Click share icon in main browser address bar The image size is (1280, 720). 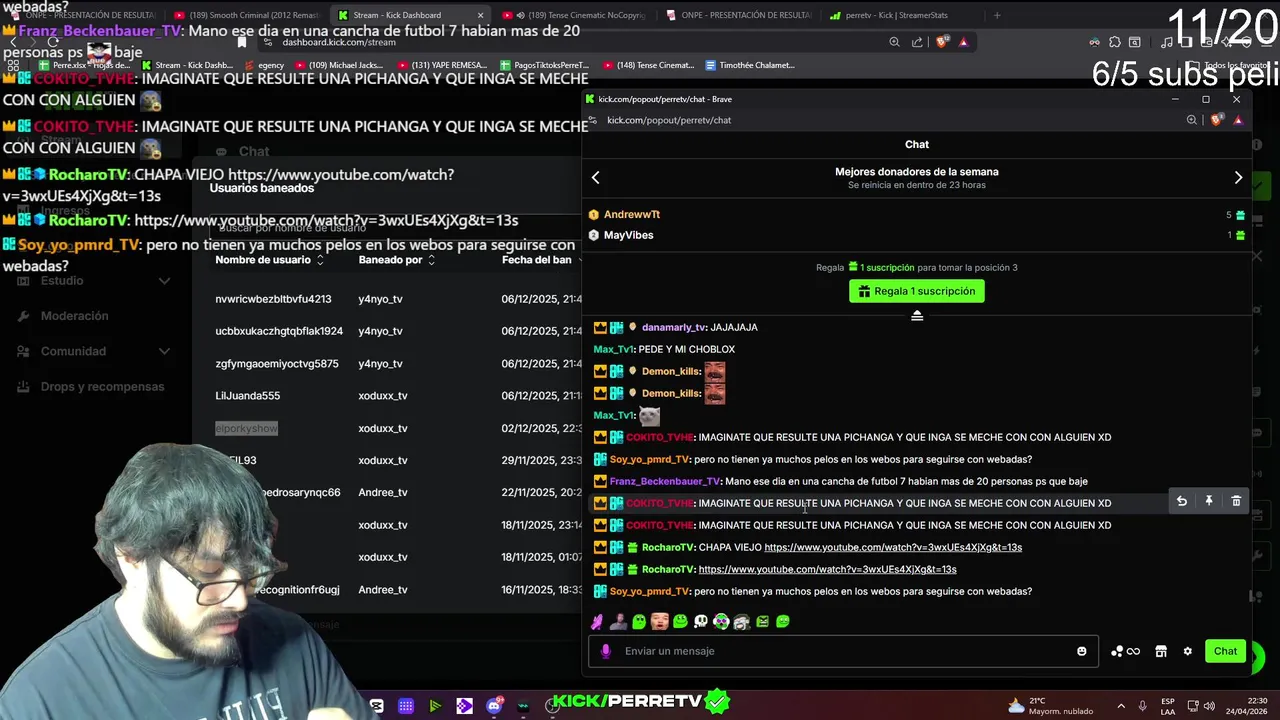tap(917, 42)
